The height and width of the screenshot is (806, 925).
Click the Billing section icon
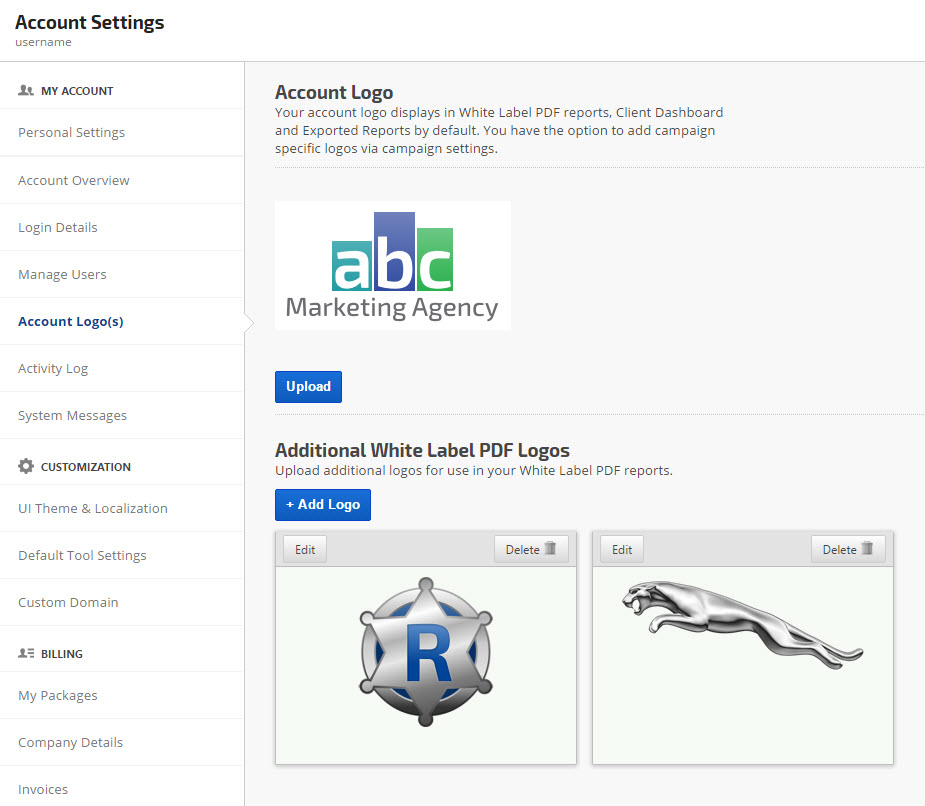pos(26,654)
